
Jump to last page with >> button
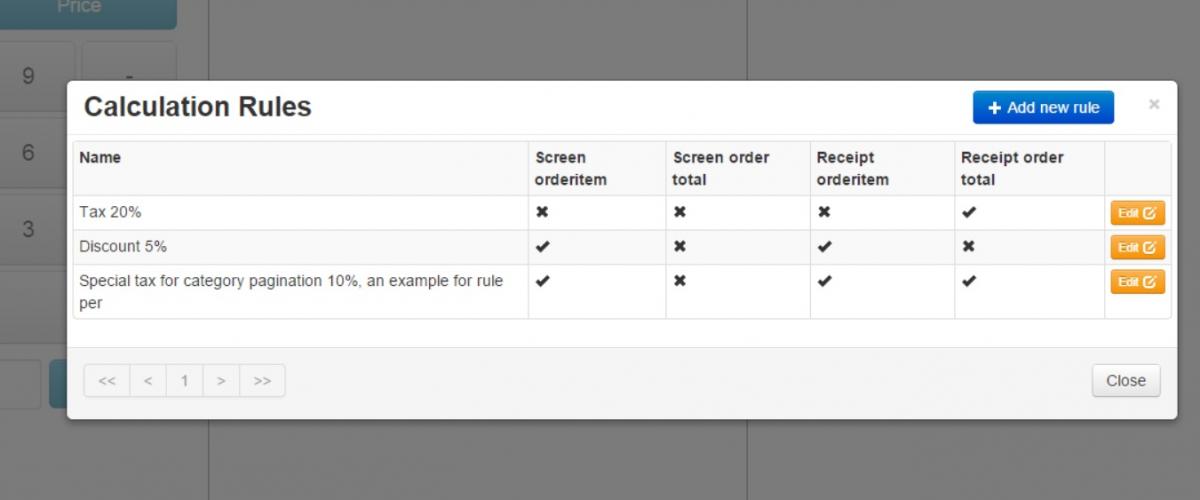pyautogui.click(x=262, y=381)
